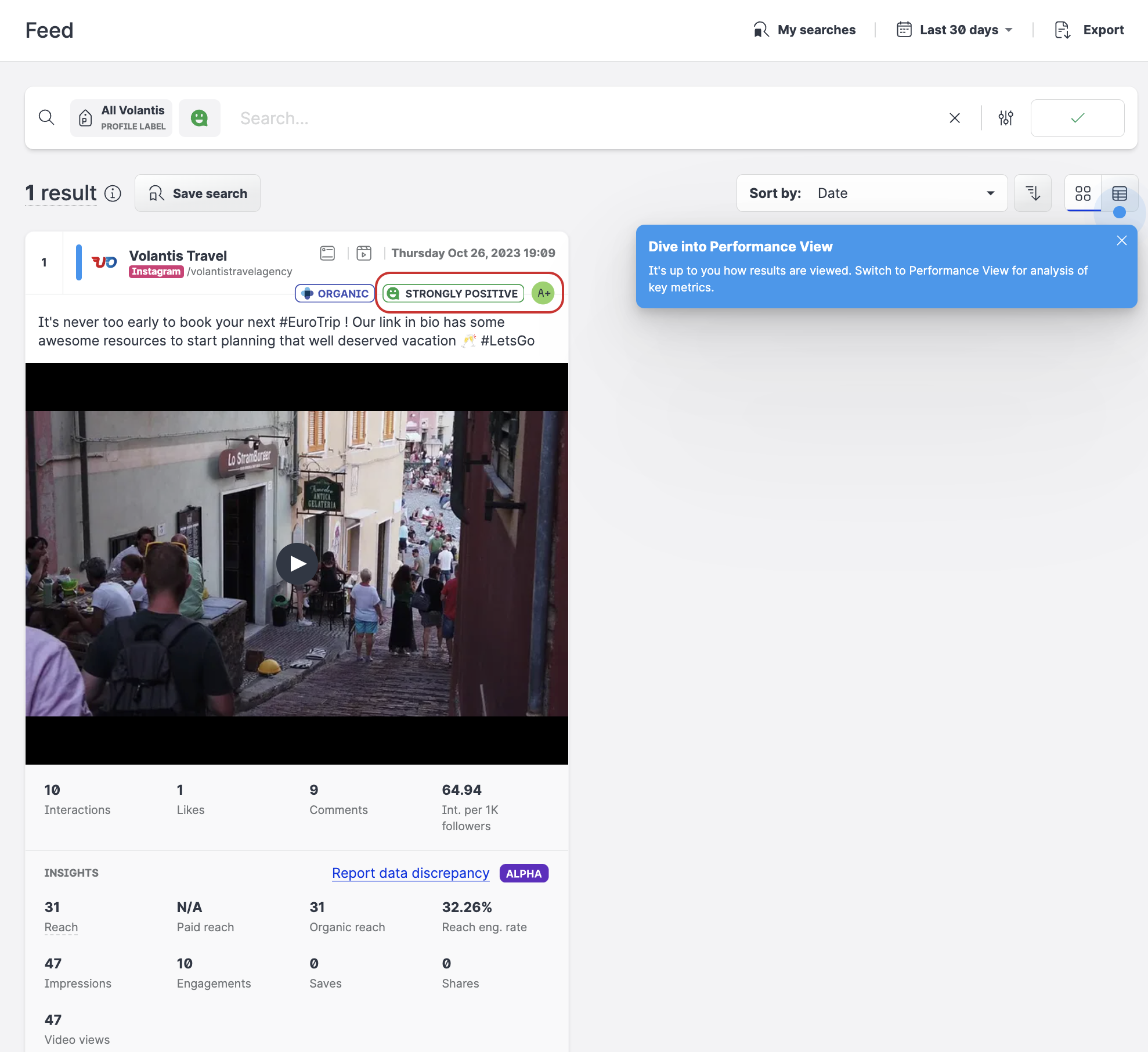The width and height of the screenshot is (1148, 1052).
Task: Open the All Volantis profile label selector
Action: tap(121, 117)
